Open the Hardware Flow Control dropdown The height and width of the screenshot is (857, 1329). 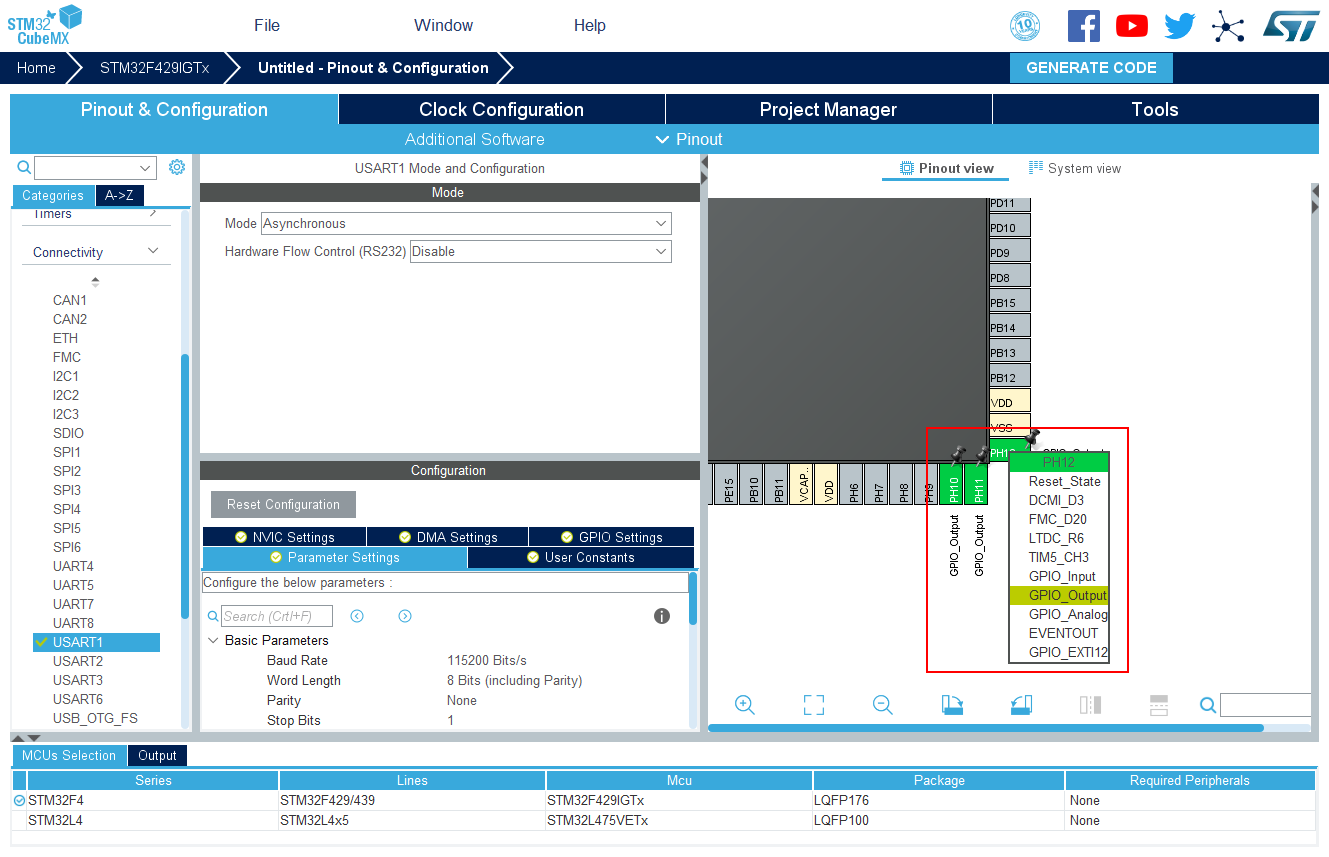point(540,252)
